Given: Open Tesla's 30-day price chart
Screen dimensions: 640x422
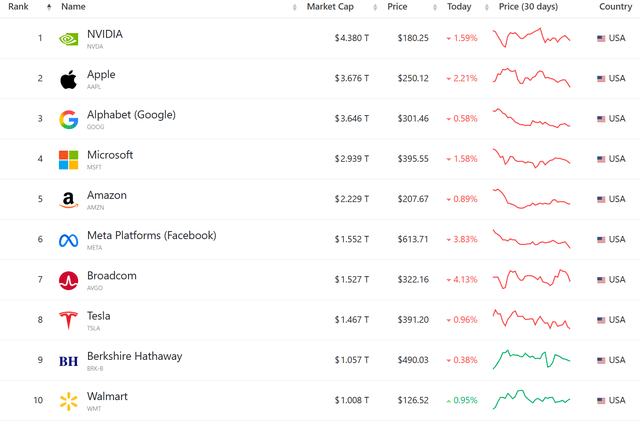Looking at the screenshot, I should (x=531, y=318).
